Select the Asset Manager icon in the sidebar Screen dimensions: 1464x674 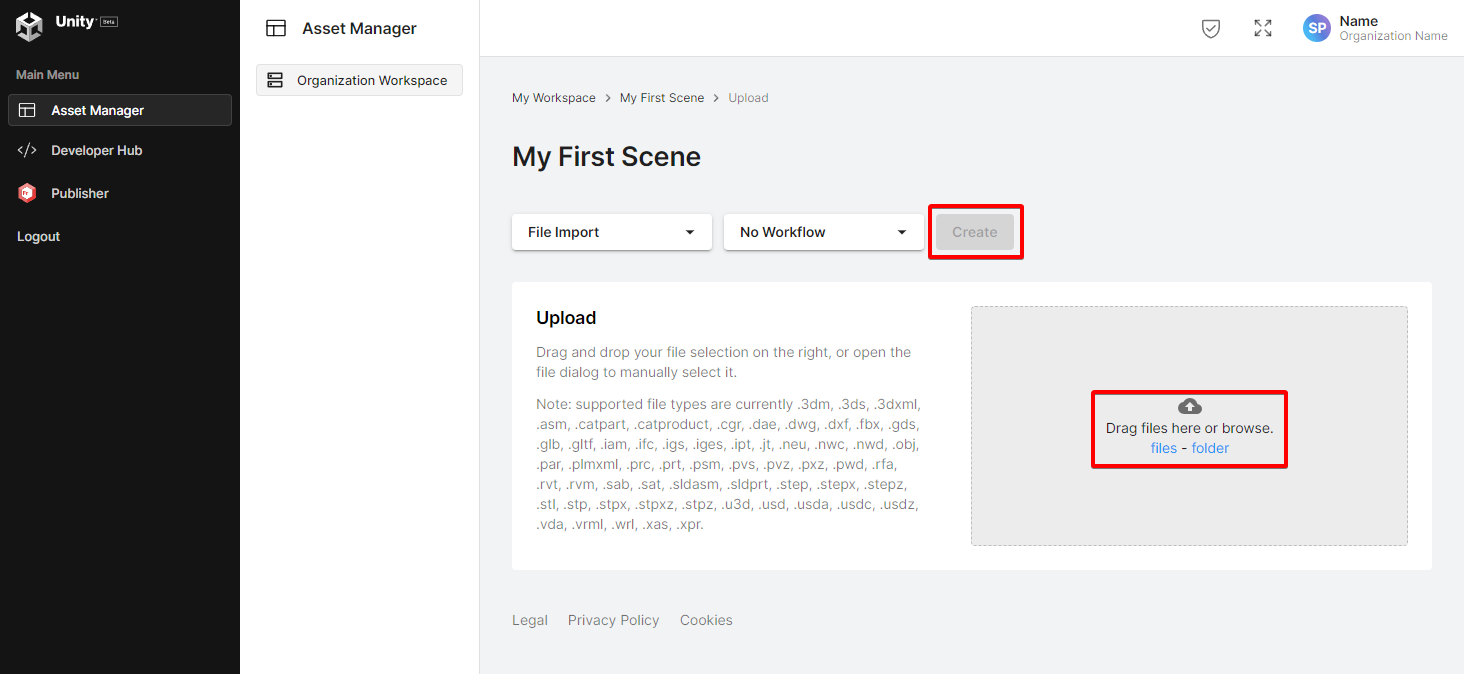(x=27, y=110)
